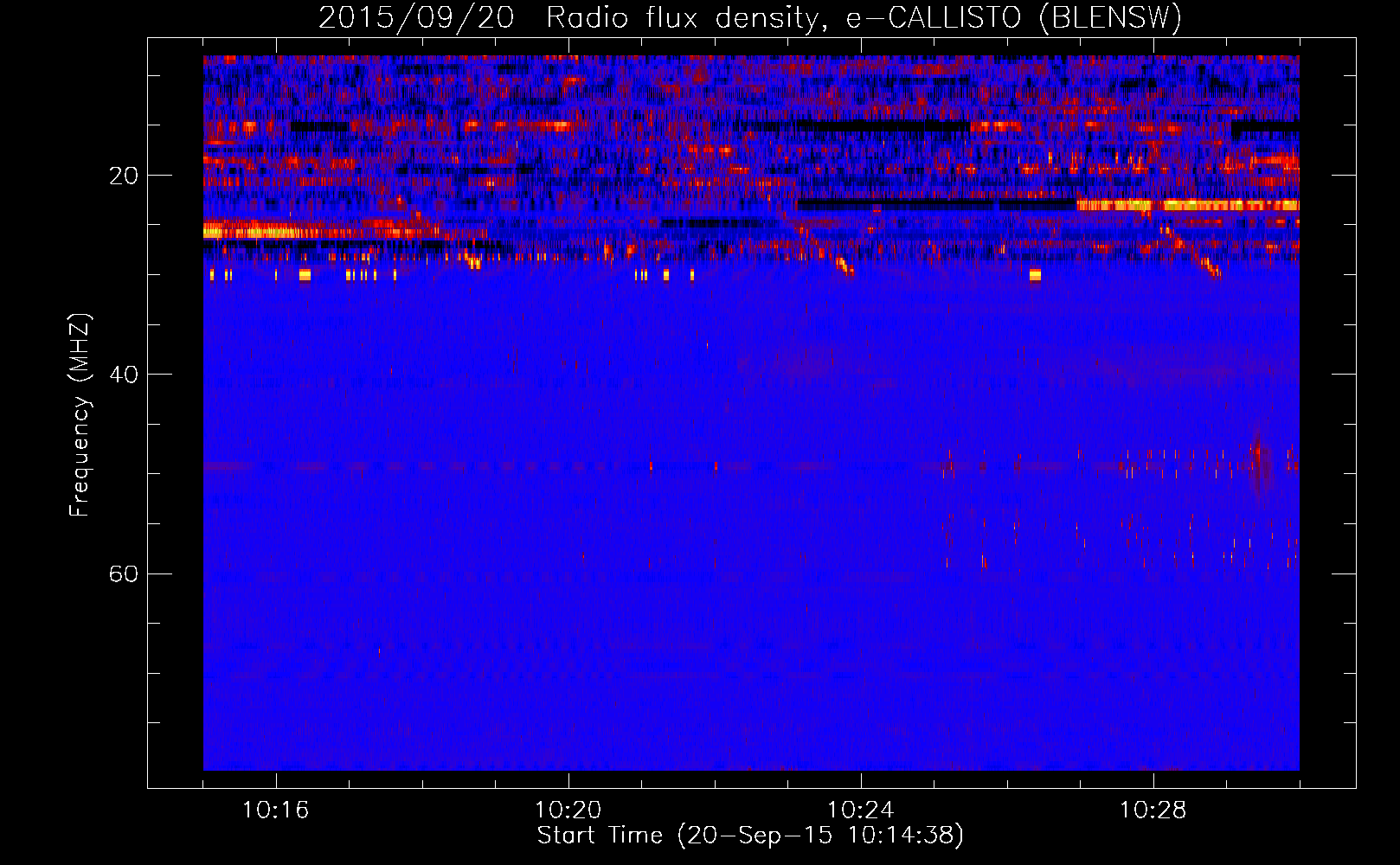
Task: Click the time tick label '10:16'
Action: click(x=276, y=810)
